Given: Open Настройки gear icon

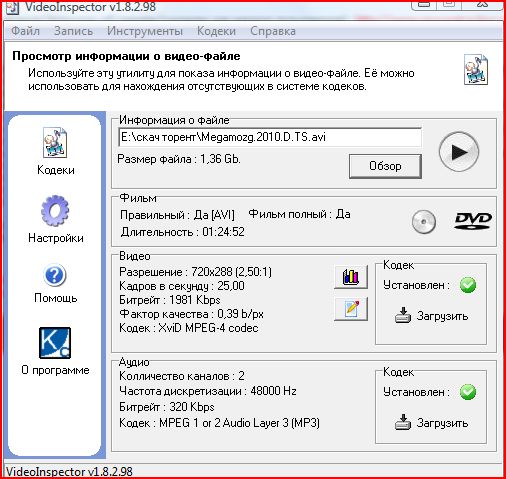Looking at the screenshot, I should pyautogui.click(x=55, y=211).
